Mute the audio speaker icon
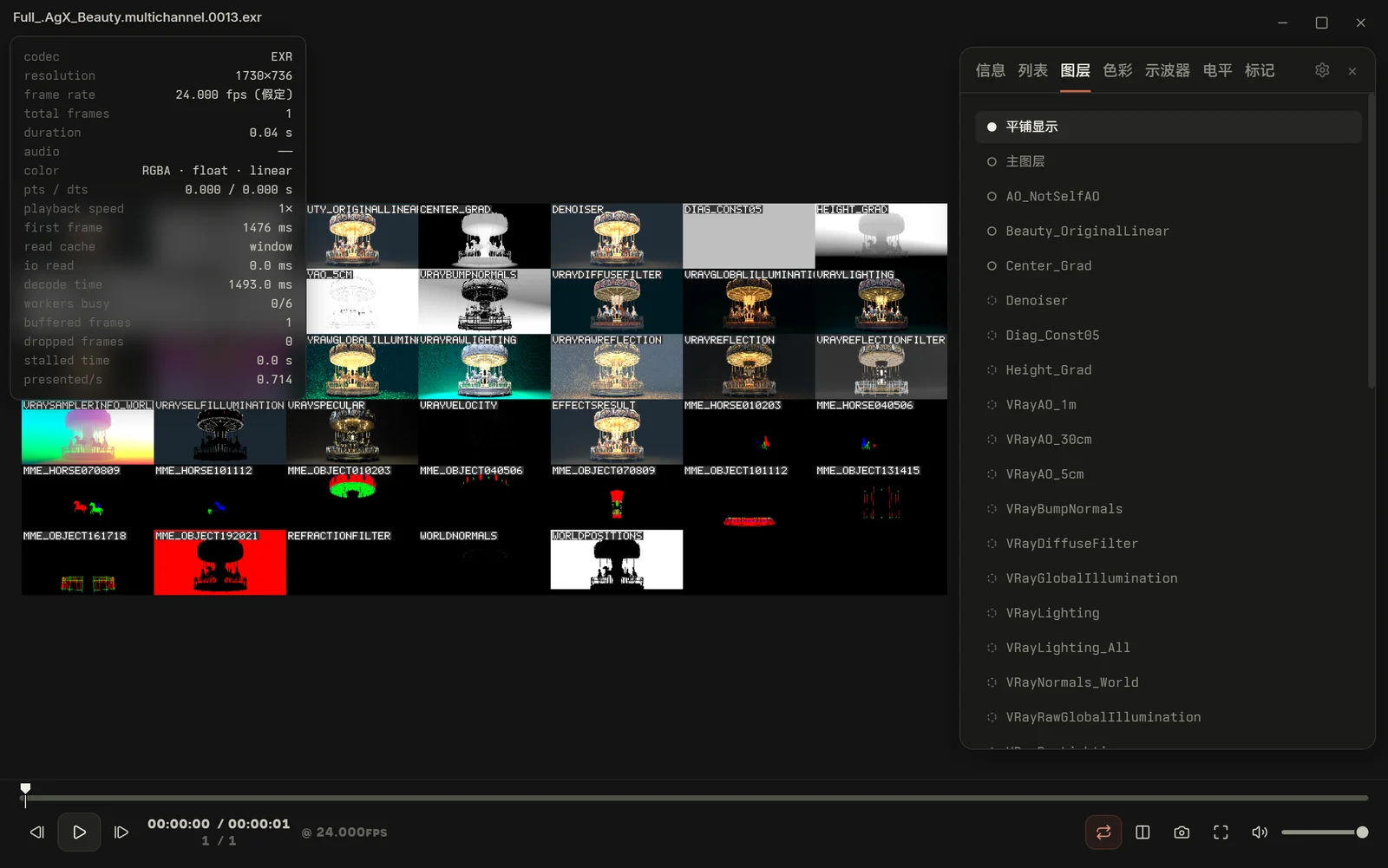1388x868 pixels. coord(1260,832)
